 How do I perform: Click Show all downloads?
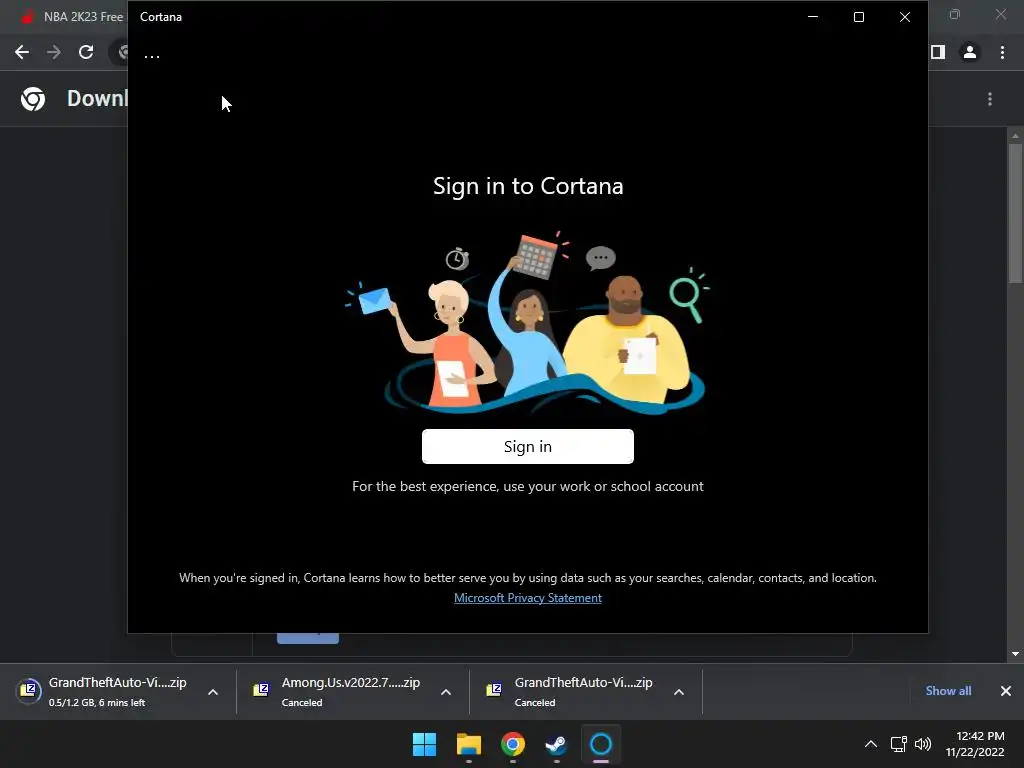tap(948, 691)
